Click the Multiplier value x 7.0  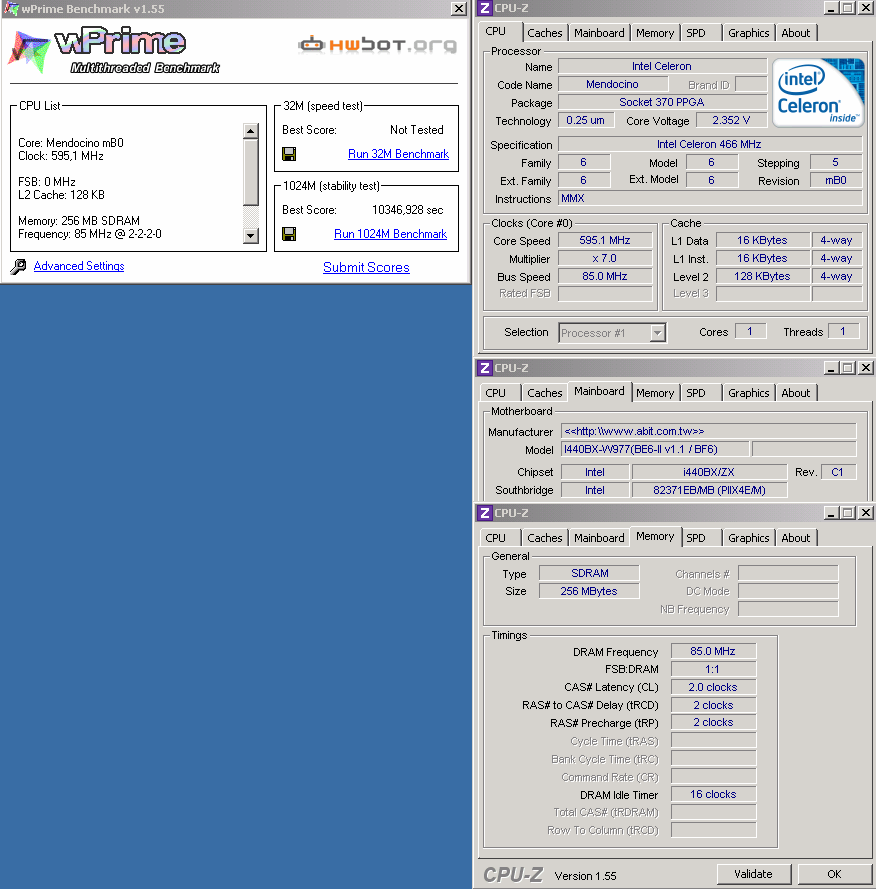(604, 259)
